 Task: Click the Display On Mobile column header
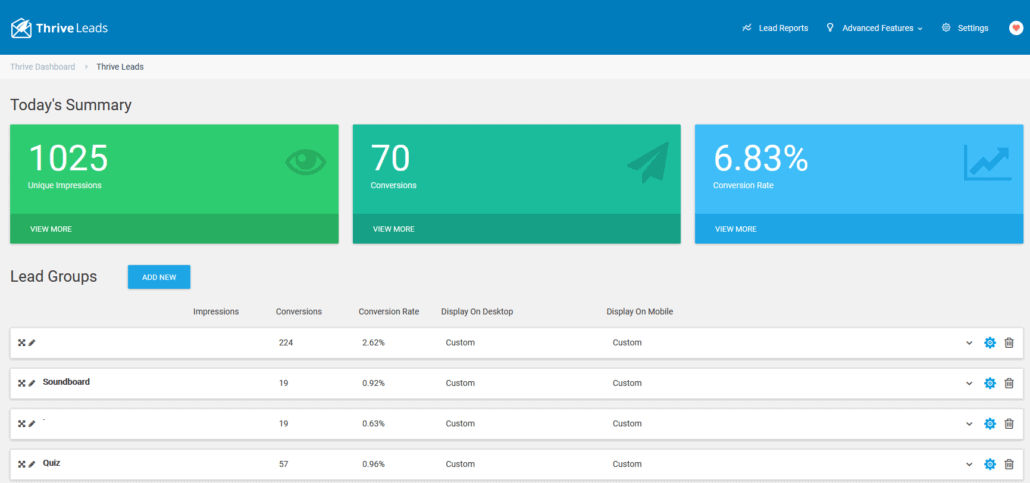click(640, 311)
